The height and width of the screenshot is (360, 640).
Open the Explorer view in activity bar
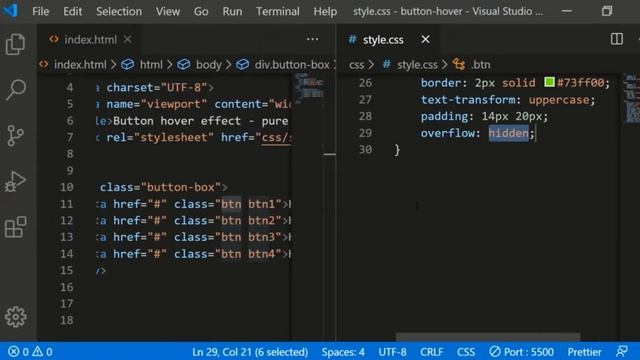(16, 44)
